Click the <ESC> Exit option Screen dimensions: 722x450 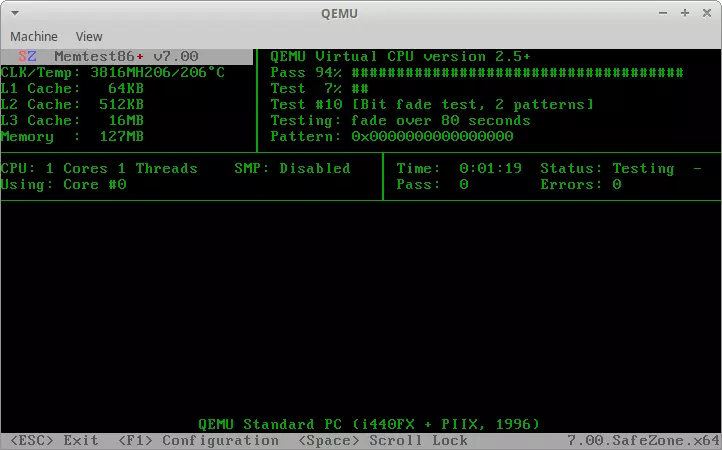(54, 441)
